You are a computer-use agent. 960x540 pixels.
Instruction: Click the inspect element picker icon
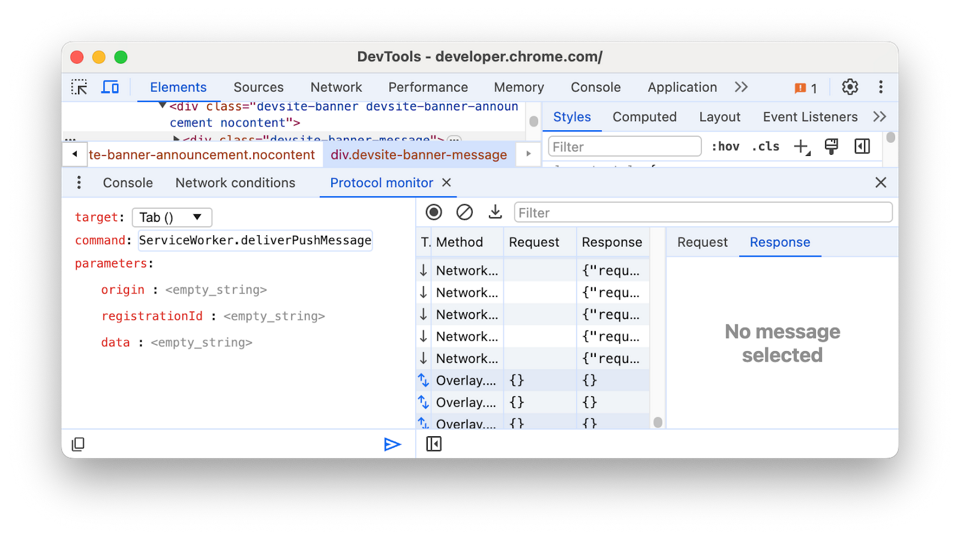[x=79, y=88]
